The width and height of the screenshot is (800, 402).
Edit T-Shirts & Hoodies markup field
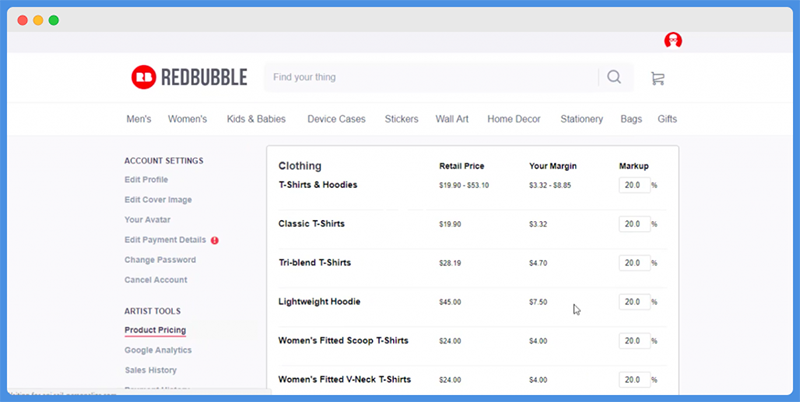coord(635,185)
